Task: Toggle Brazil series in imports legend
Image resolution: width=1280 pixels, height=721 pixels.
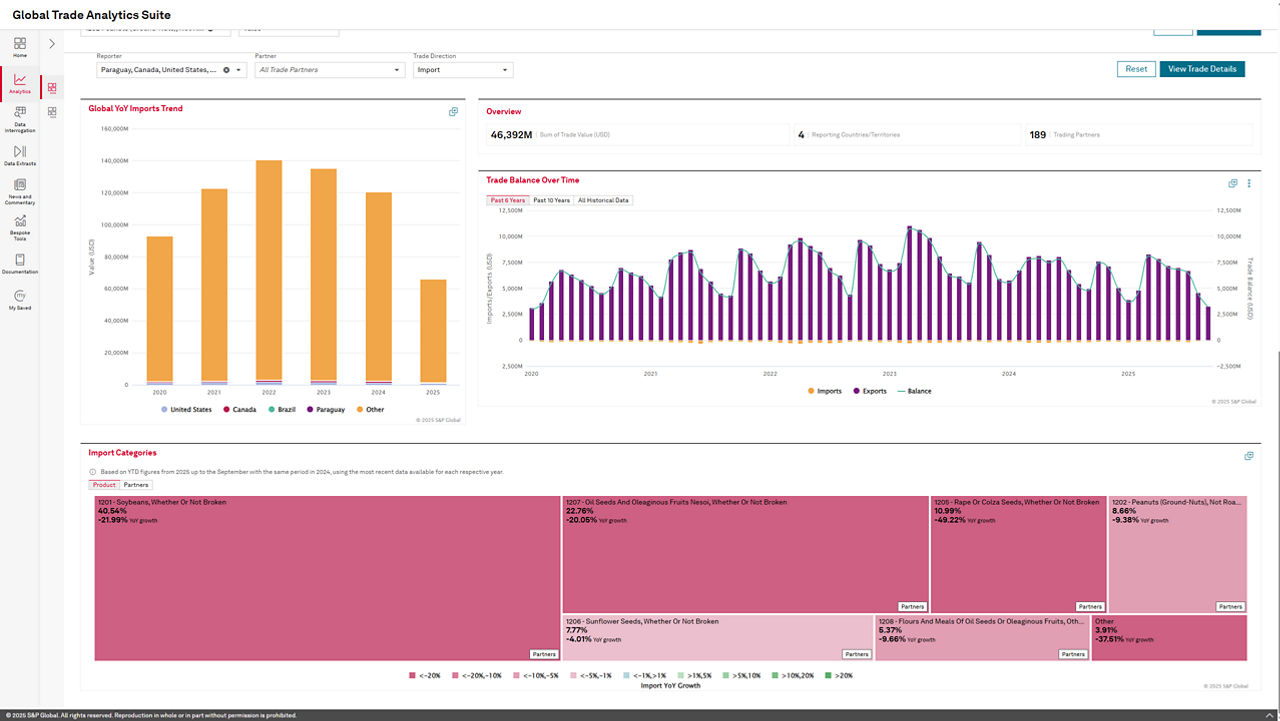Action: pos(282,409)
